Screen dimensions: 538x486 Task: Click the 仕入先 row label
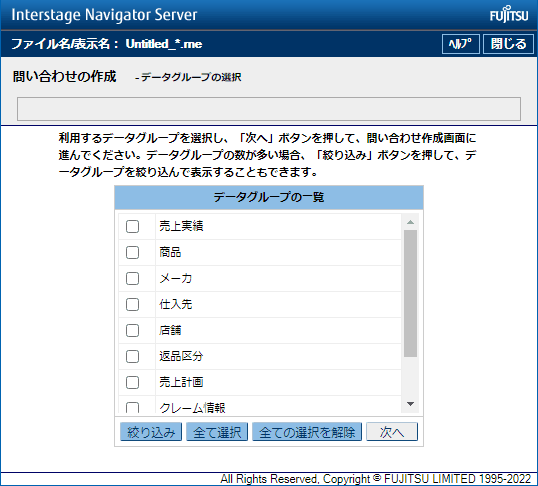pos(176,304)
